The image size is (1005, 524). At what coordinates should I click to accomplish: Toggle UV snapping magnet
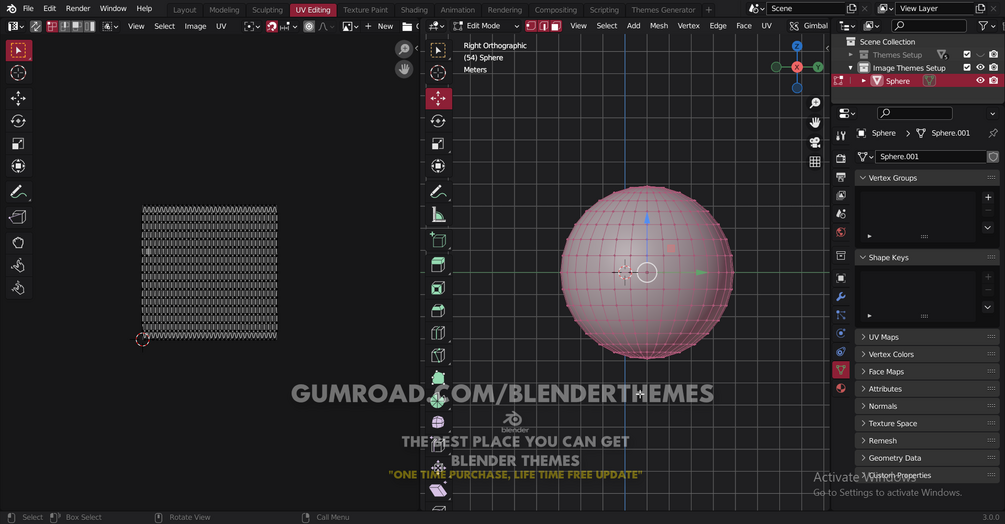pyautogui.click(x=272, y=26)
